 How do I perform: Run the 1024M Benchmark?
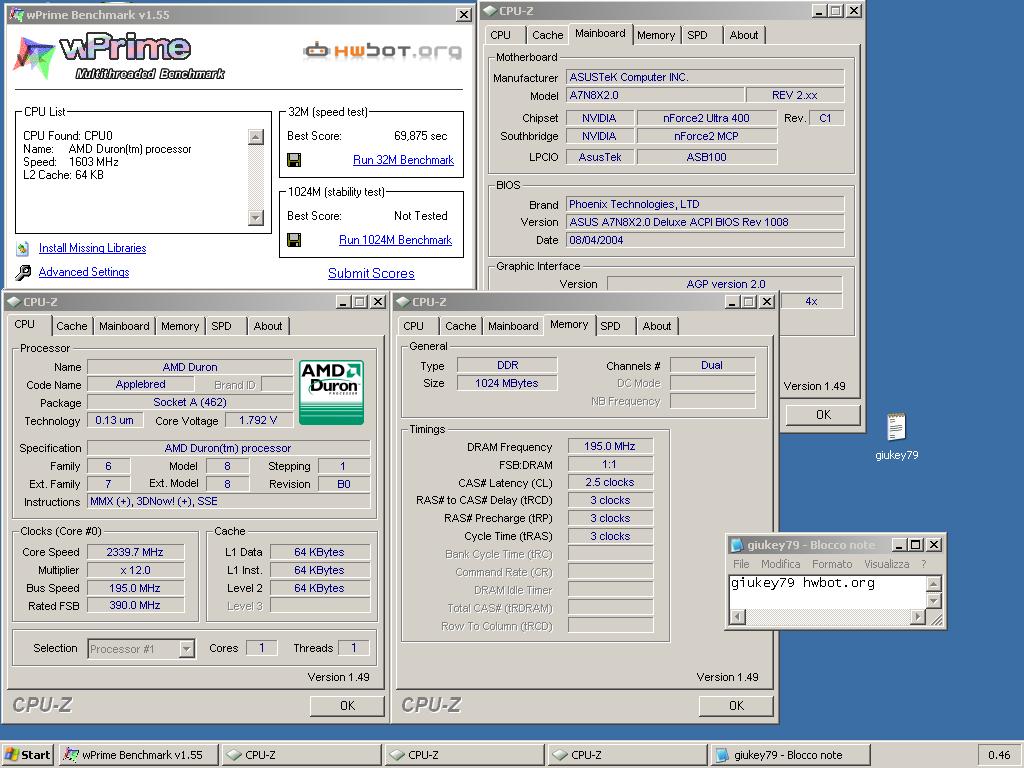click(x=395, y=240)
